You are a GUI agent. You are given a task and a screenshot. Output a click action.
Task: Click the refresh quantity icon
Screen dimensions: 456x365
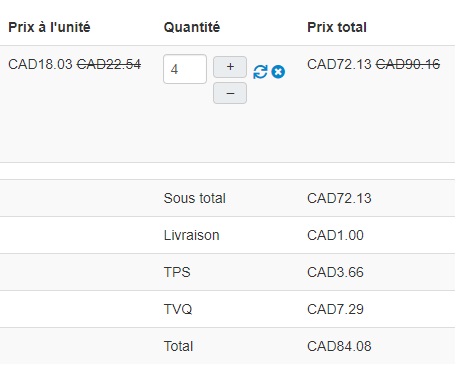pyautogui.click(x=260, y=72)
